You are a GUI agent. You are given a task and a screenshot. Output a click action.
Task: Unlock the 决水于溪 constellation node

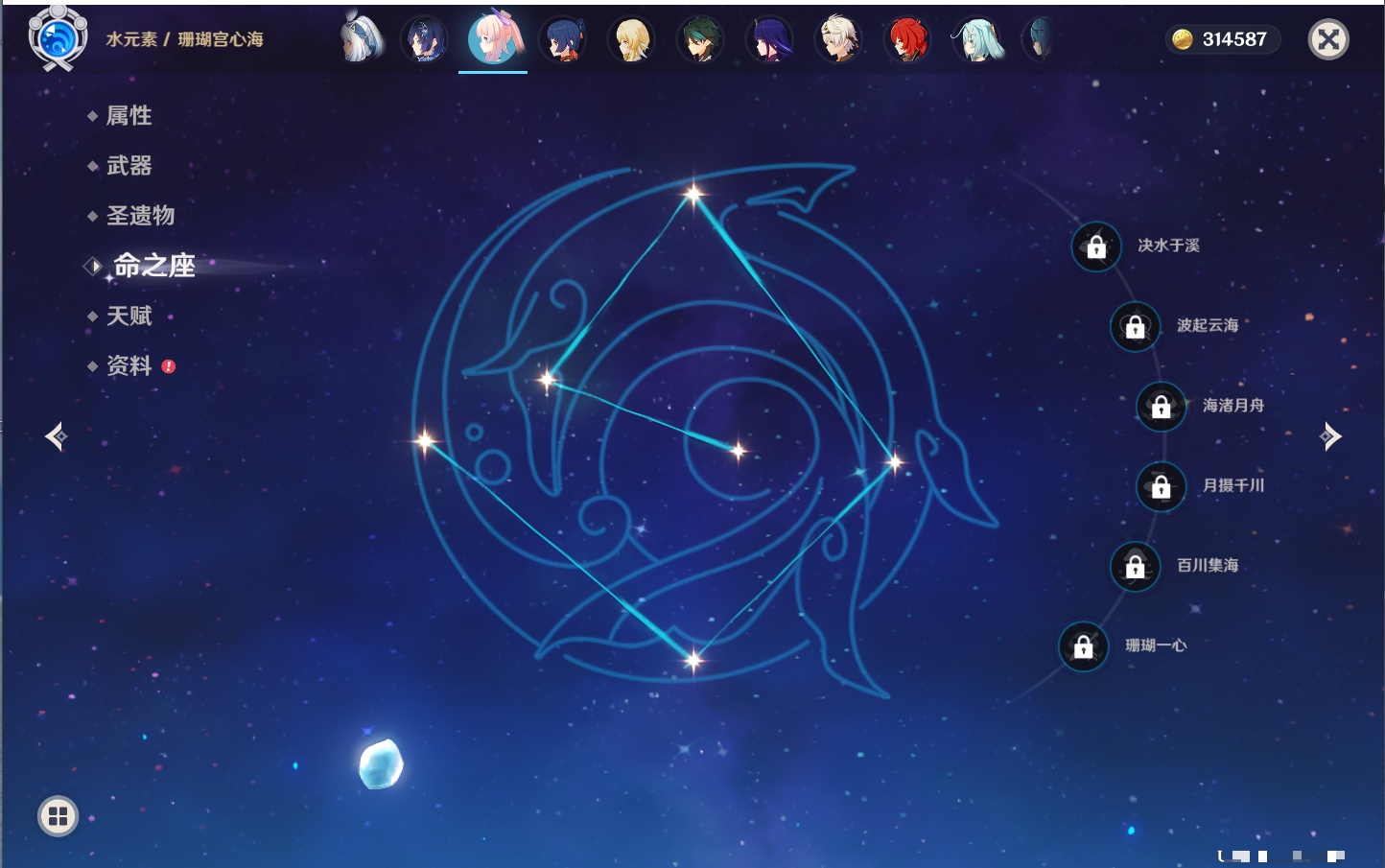coord(1096,246)
